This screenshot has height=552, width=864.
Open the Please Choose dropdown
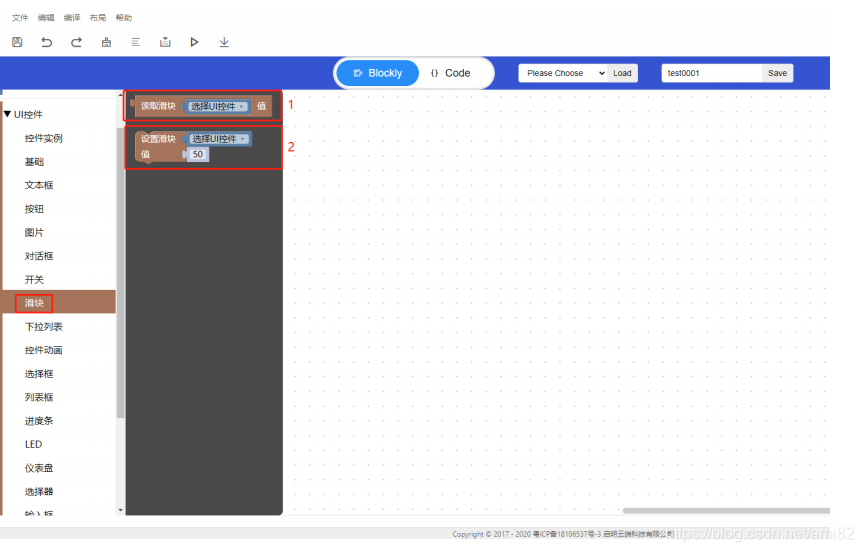pos(563,73)
